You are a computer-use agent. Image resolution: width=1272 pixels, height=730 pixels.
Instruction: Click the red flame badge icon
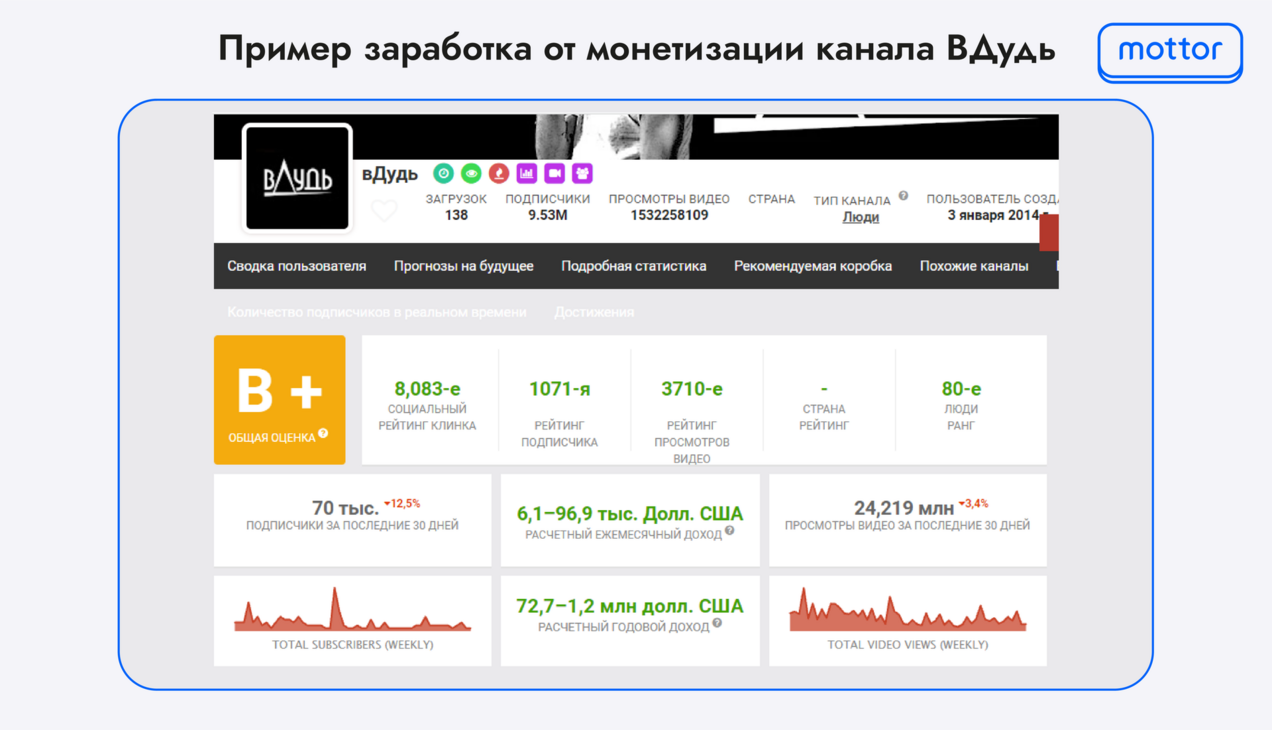click(499, 173)
